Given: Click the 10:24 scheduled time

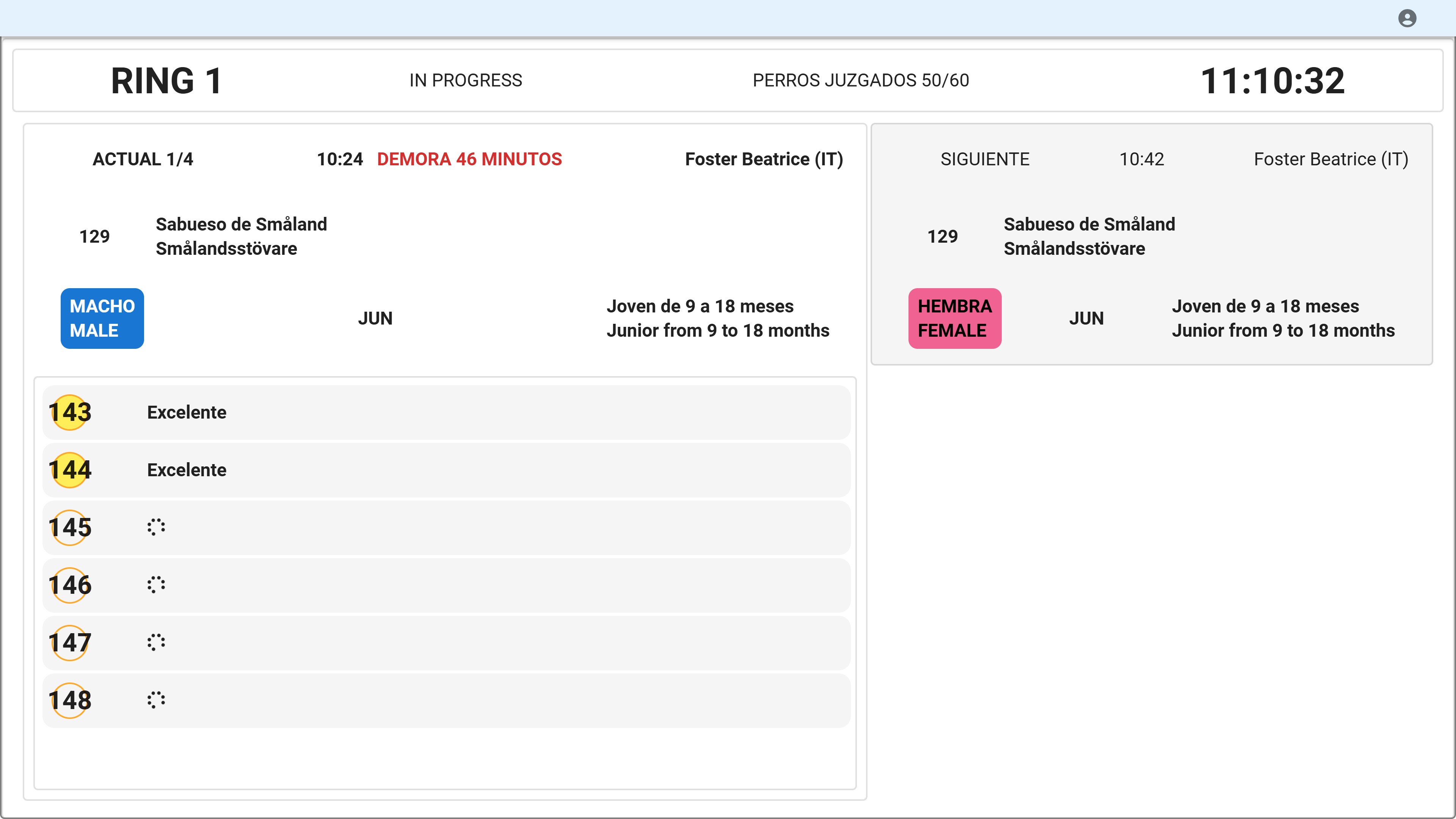Looking at the screenshot, I should [340, 159].
